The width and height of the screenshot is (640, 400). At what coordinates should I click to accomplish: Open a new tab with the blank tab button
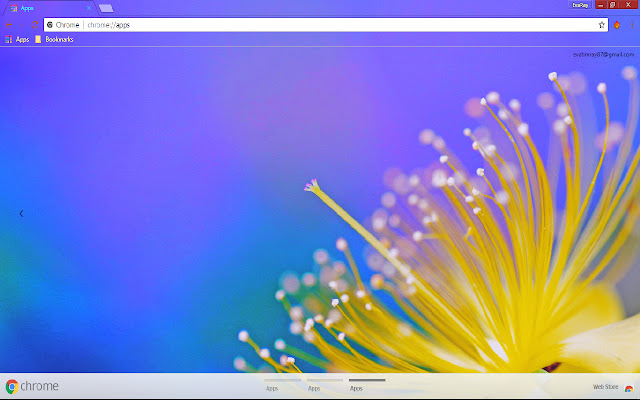106,8
